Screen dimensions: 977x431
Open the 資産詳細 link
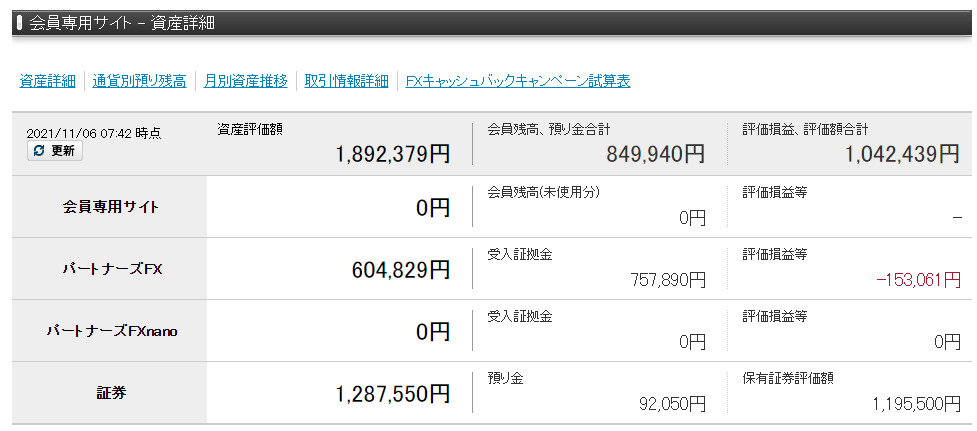point(47,81)
